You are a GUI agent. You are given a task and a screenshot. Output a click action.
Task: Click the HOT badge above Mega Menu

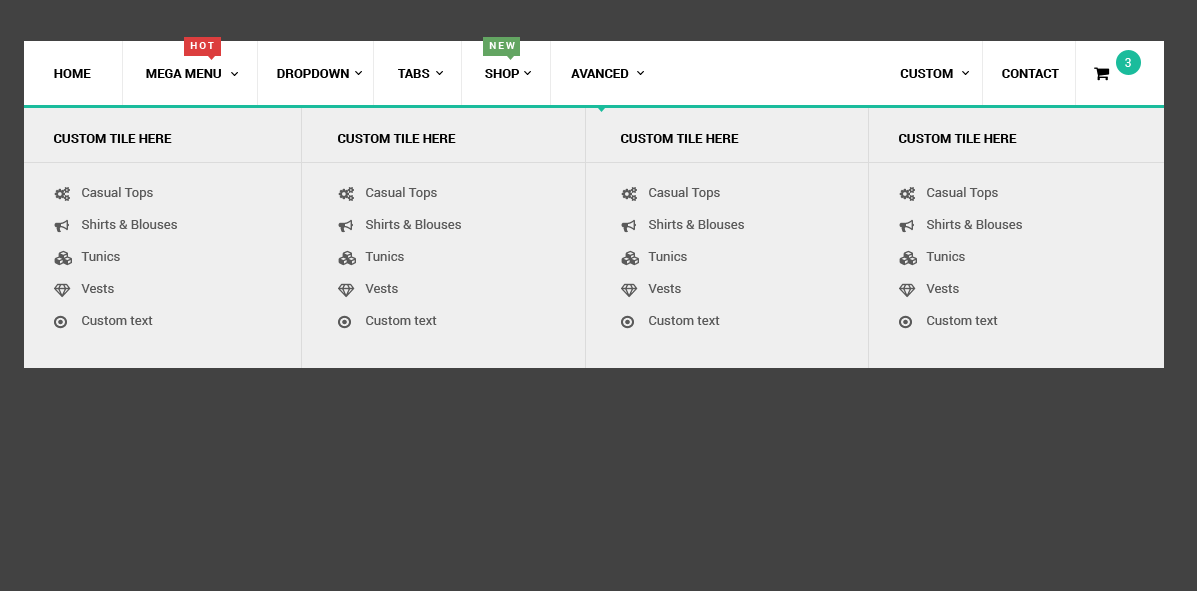point(202,46)
